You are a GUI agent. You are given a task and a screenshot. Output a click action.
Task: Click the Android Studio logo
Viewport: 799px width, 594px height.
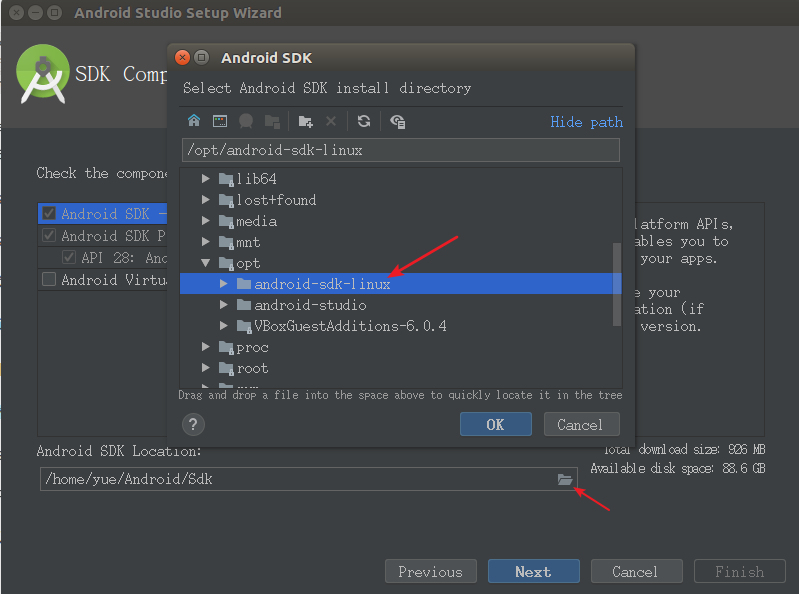click(x=43, y=74)
